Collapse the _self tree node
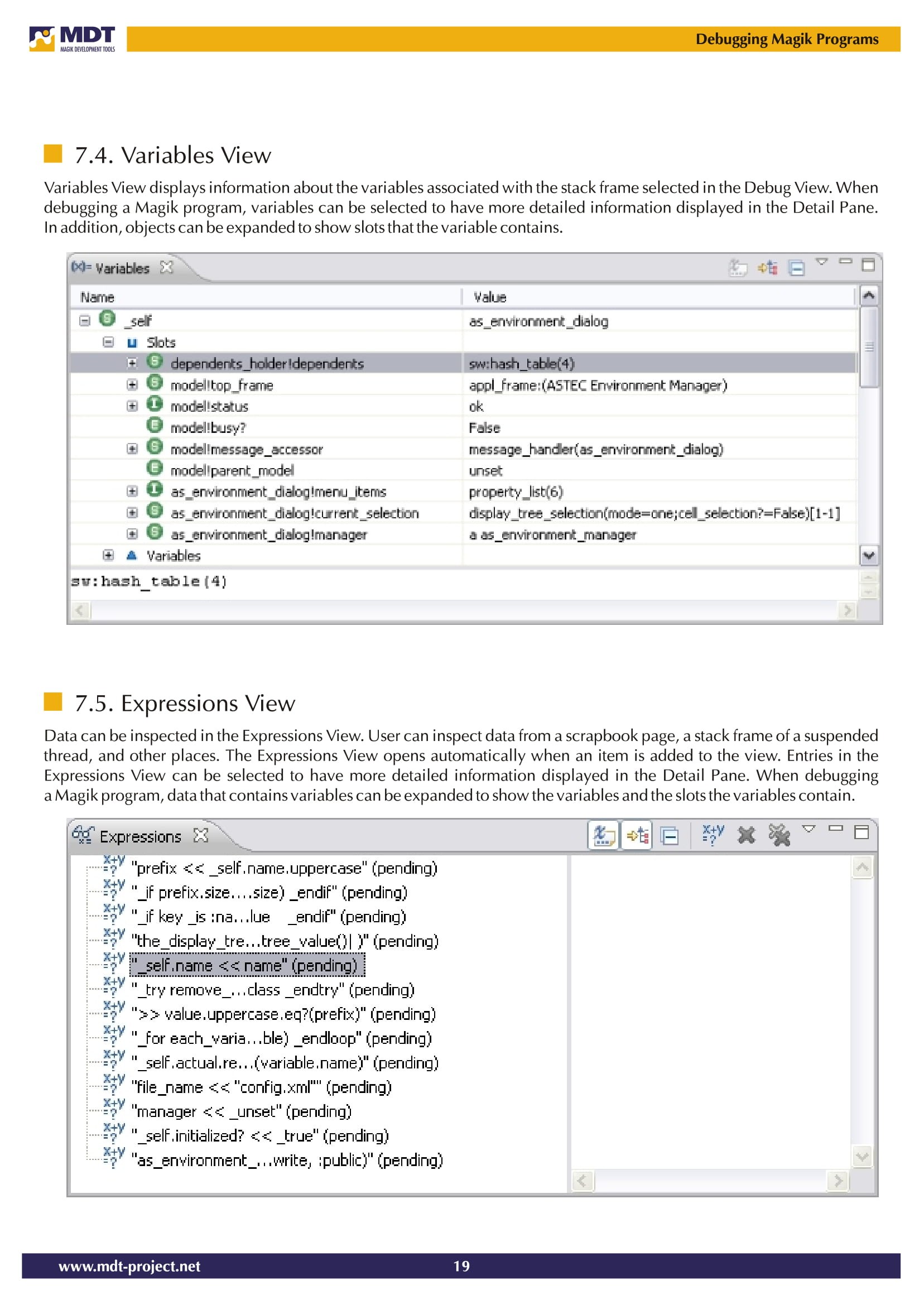The width and height of the screenshot is (924, 1305). point(85,321)
